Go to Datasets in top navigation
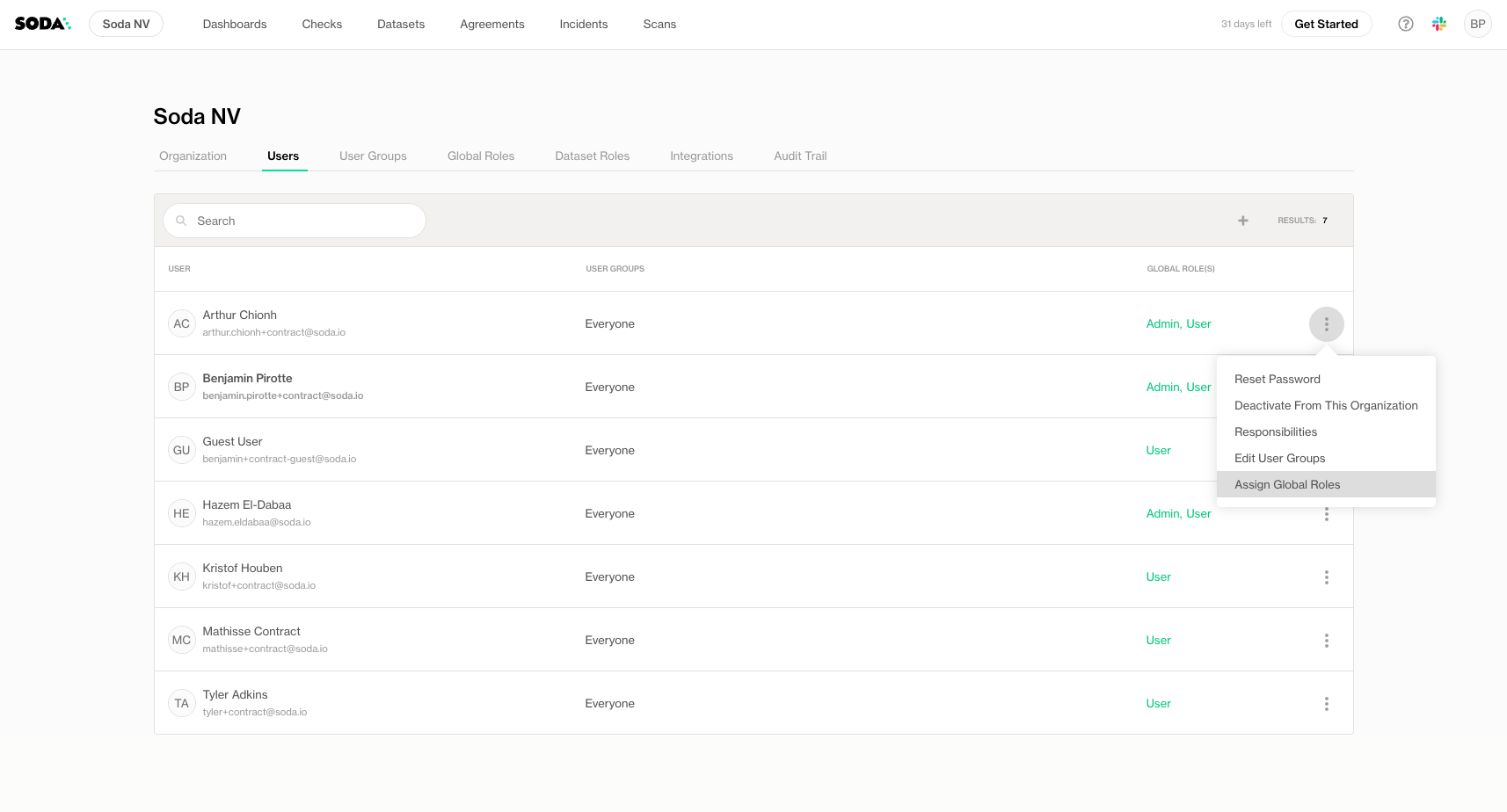Screen dimensions: 1507x812 point(401,24)
